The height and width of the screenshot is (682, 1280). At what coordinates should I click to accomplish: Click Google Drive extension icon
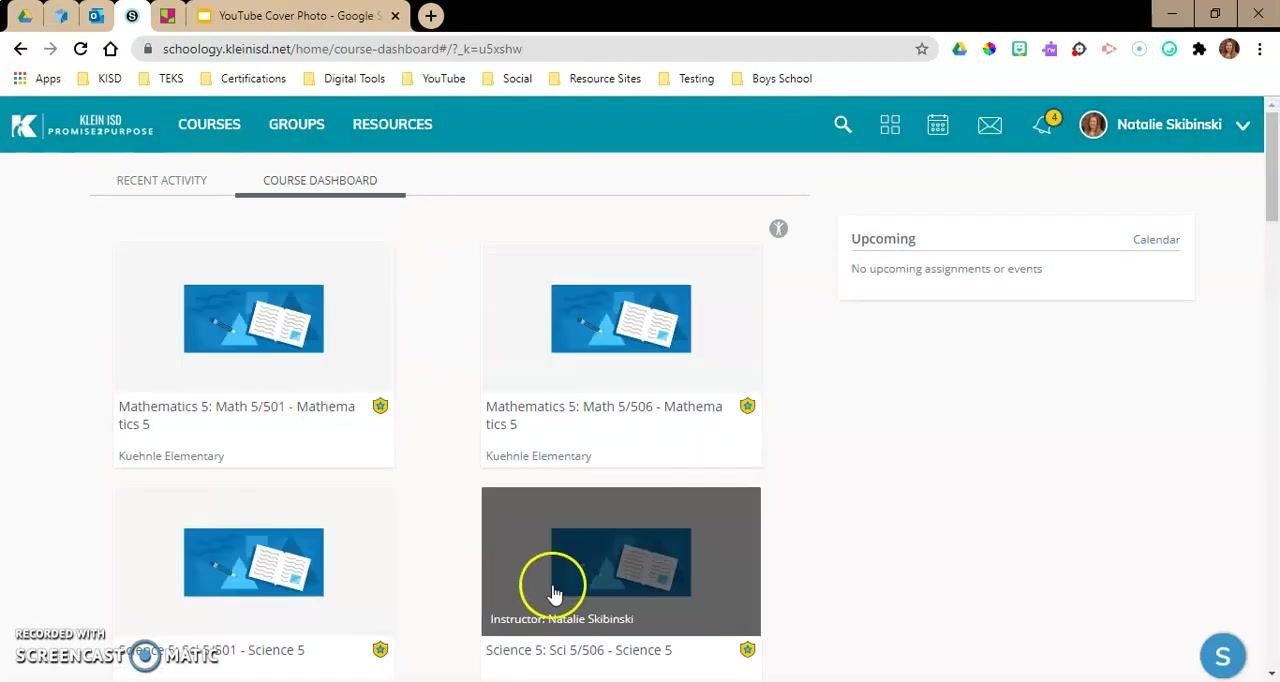959,49
